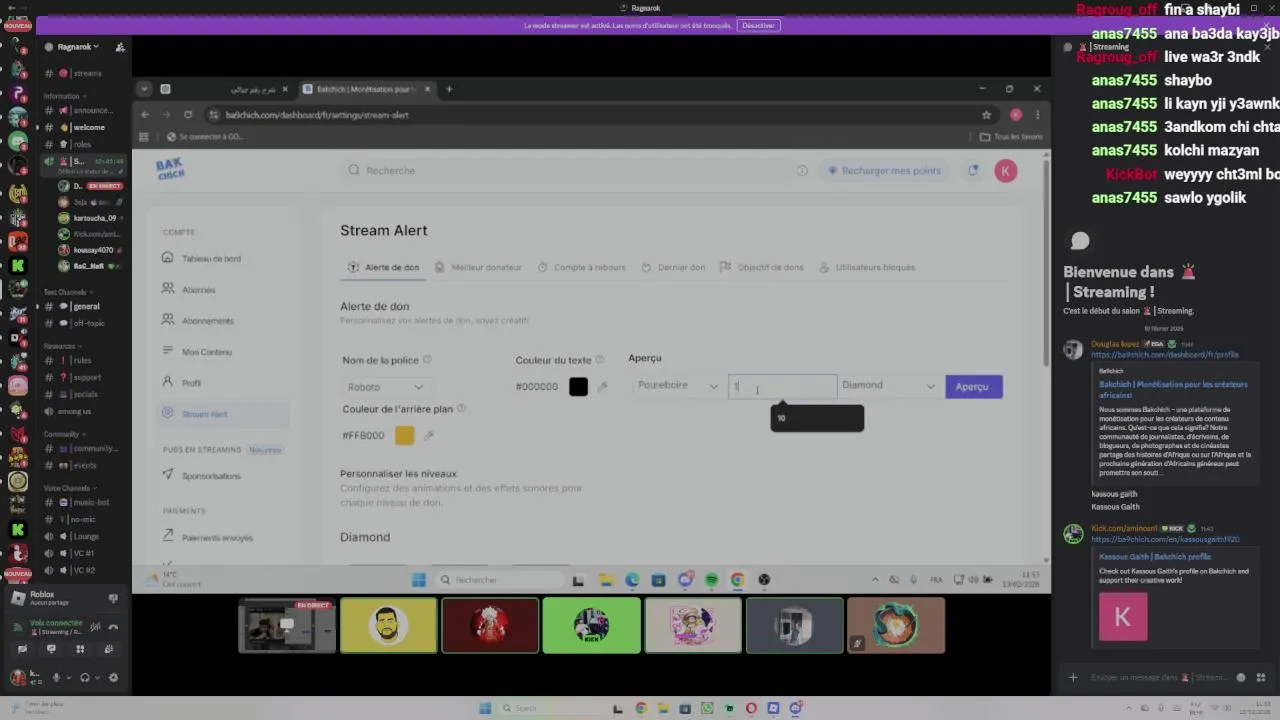Click the streamed browser address bar
1280x720 pixels.
[x=590, y=115]
